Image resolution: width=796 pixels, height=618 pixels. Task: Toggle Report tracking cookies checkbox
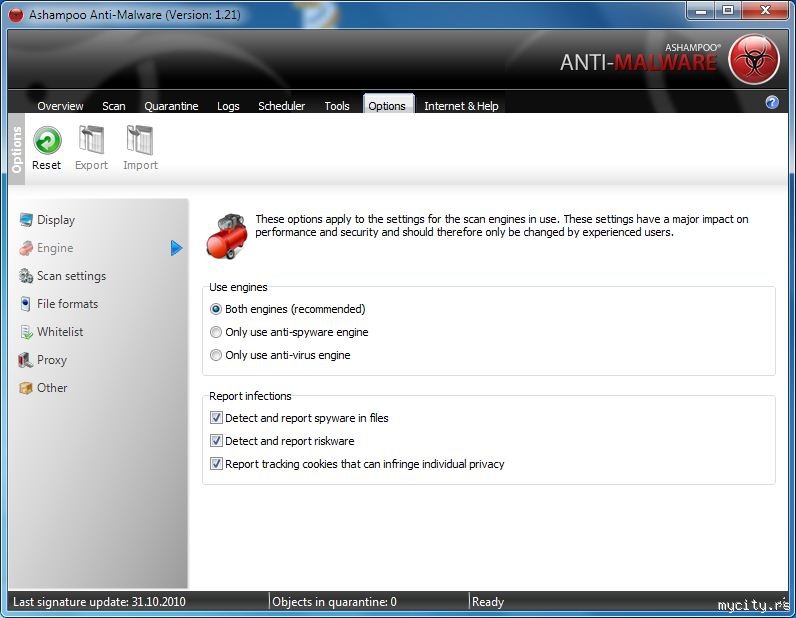click(x=216, y=464)
